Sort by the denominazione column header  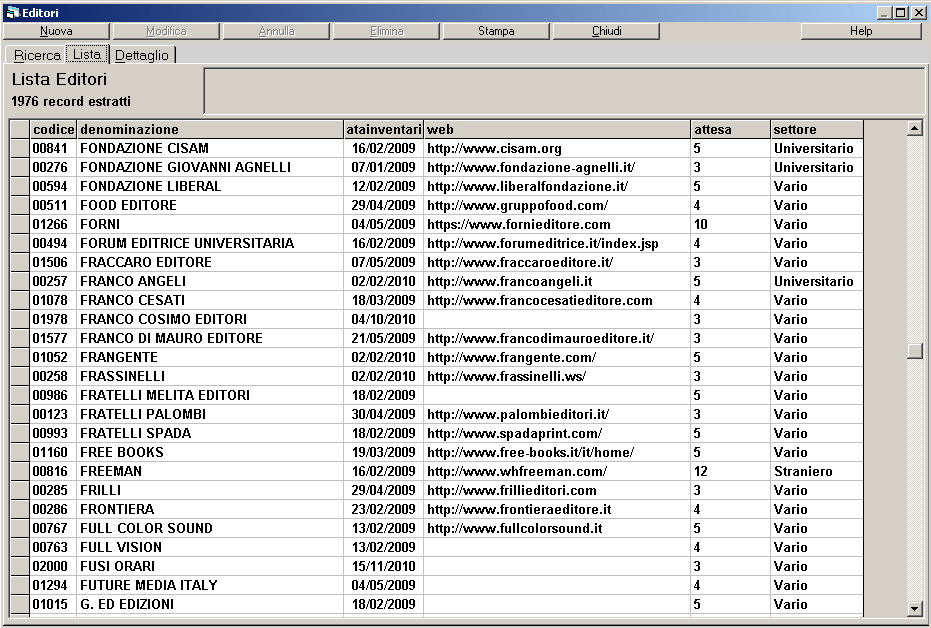[x=210, y=129]
